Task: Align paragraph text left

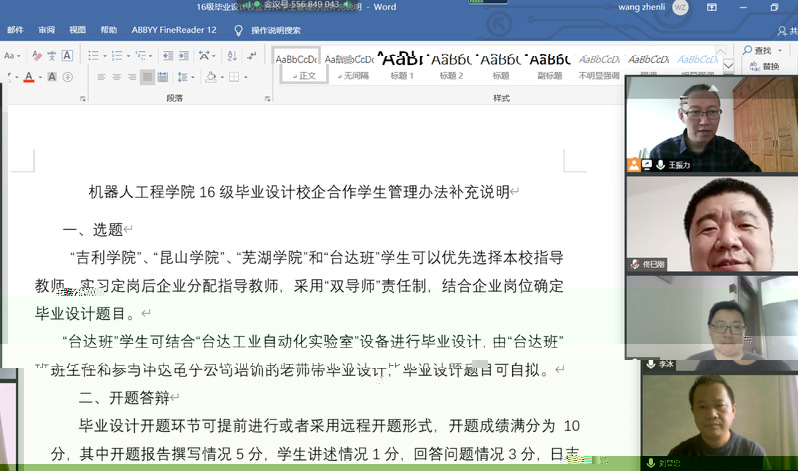Action: click(x=101, y=77)
